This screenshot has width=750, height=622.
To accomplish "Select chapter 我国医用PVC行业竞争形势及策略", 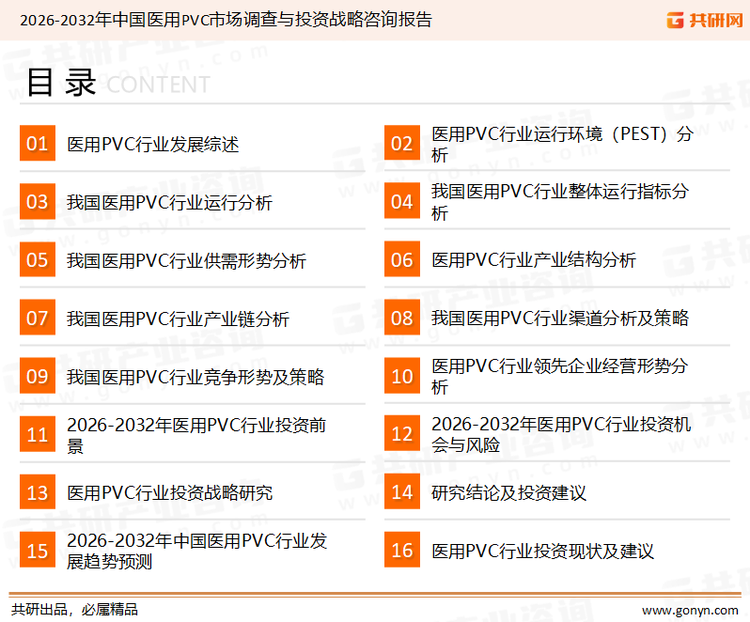I will (195, 377).
